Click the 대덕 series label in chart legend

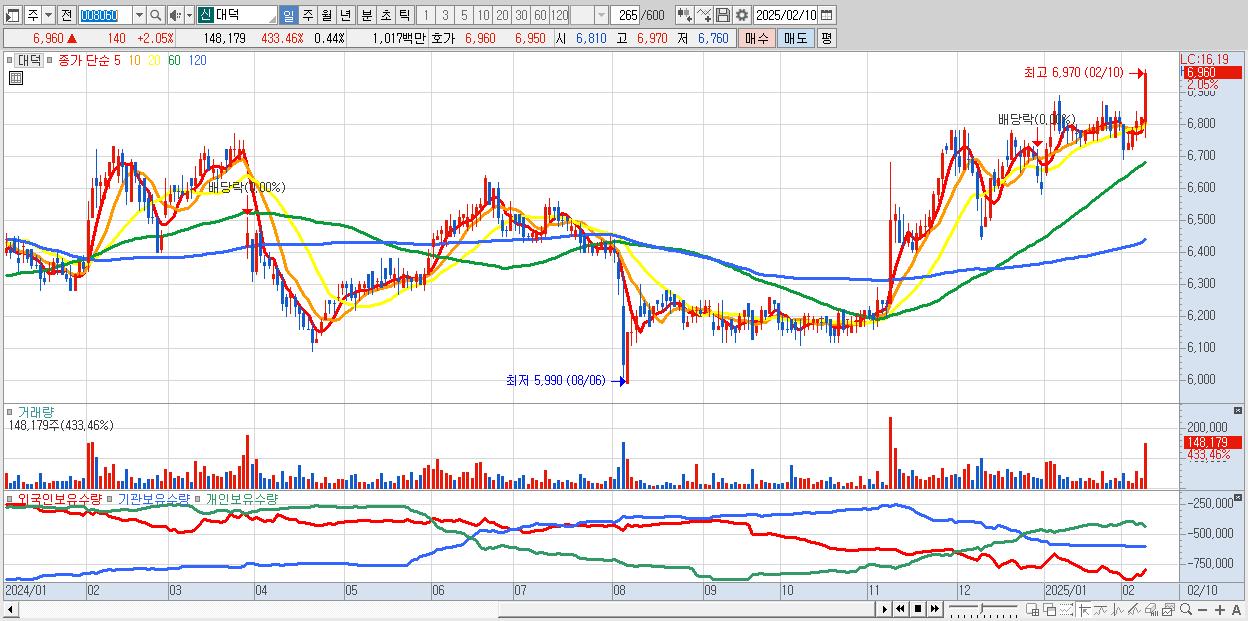29,60
